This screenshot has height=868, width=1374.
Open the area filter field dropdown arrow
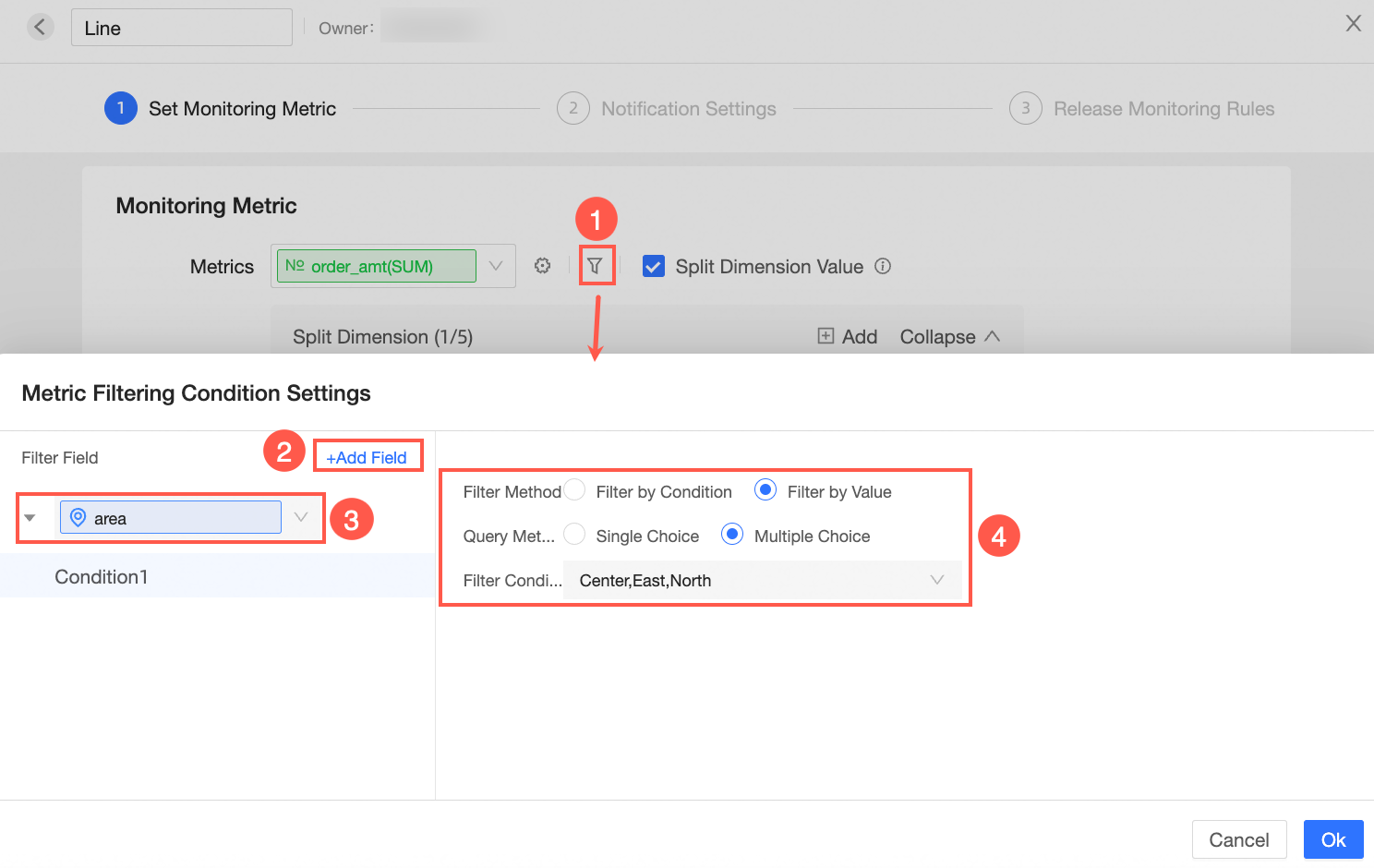(x=301, y=517)
